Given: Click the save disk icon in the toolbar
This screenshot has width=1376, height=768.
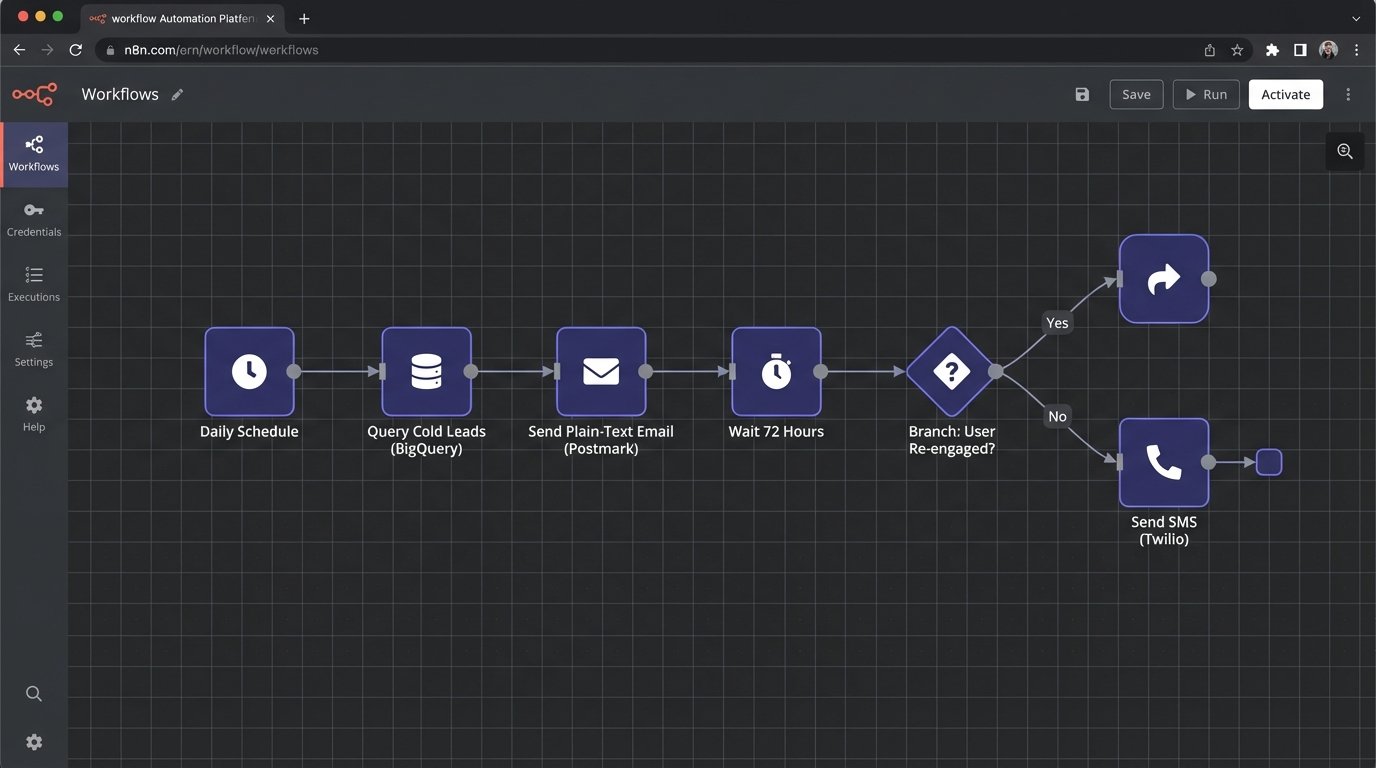Looking at the screenshot, I should (x=1081, y=93).
